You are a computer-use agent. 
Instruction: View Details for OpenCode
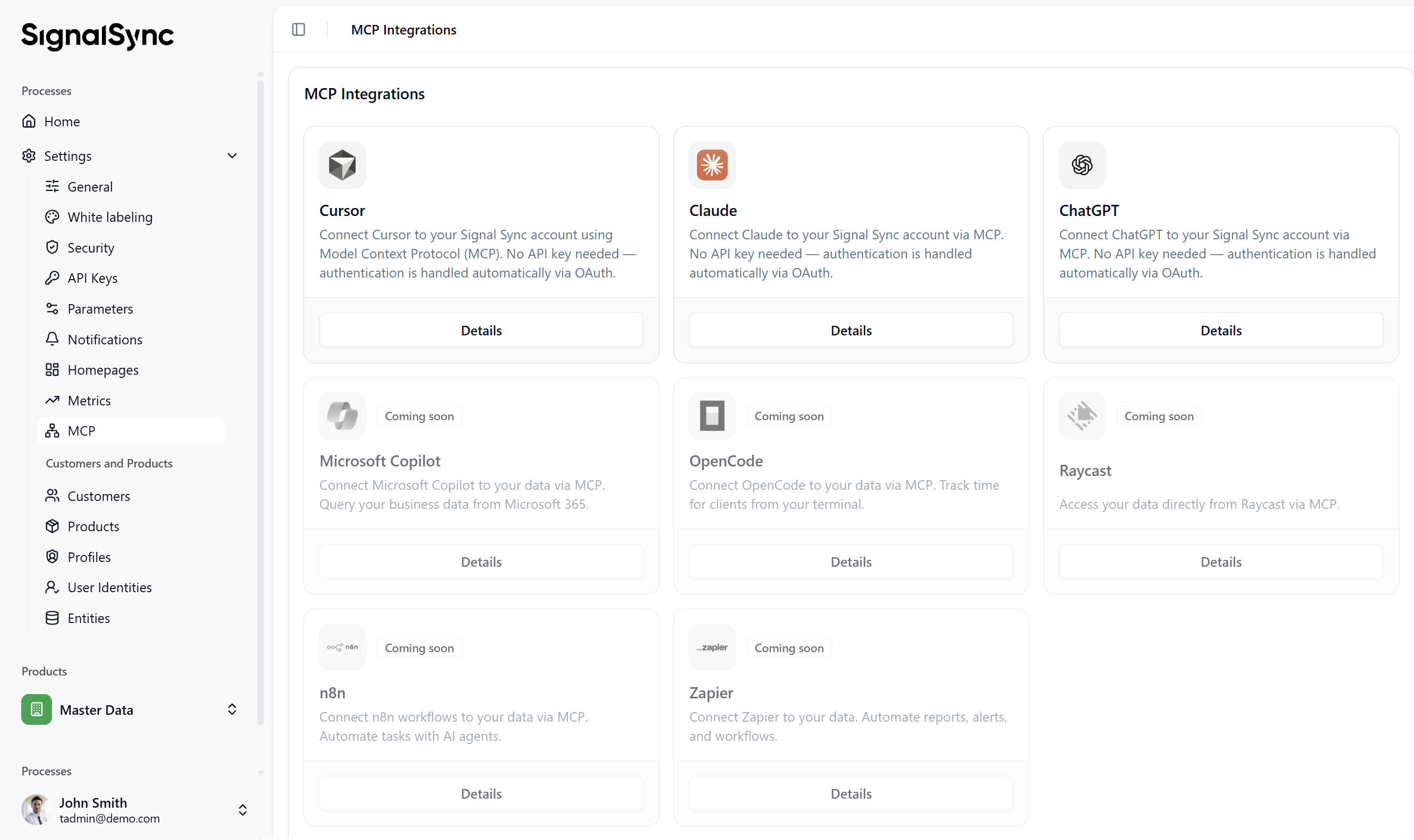pos(851,561)
